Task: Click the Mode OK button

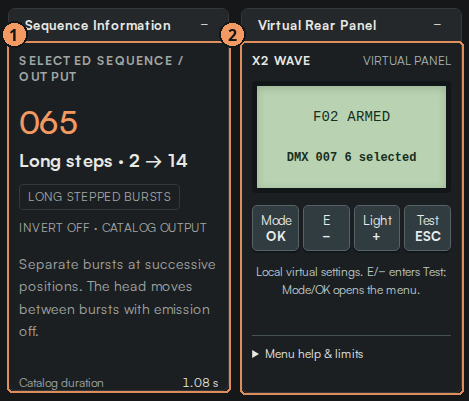Action: pyautogui.click(x=276, y=228)
